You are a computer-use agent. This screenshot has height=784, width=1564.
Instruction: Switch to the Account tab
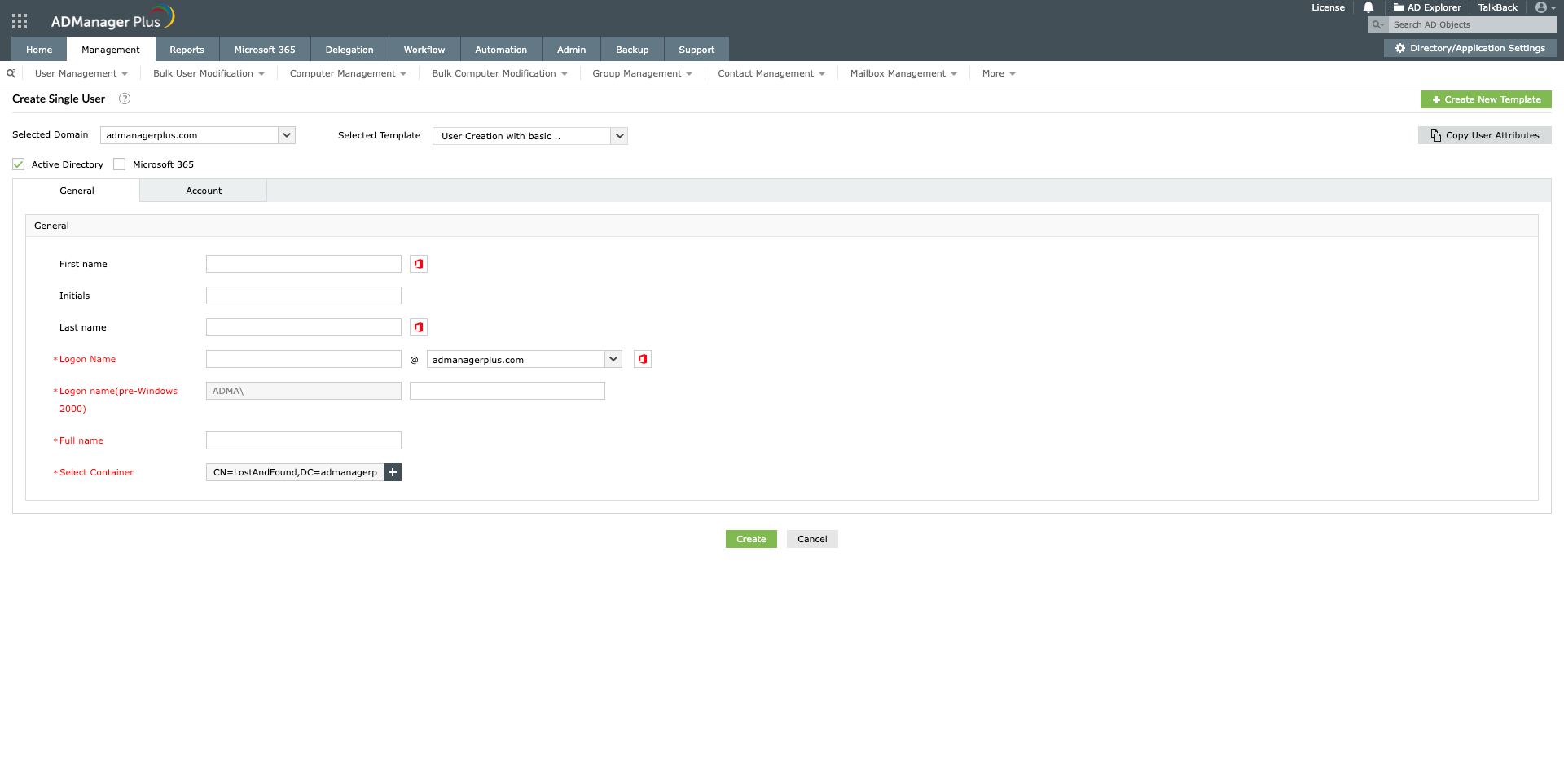tap(204, 191)
